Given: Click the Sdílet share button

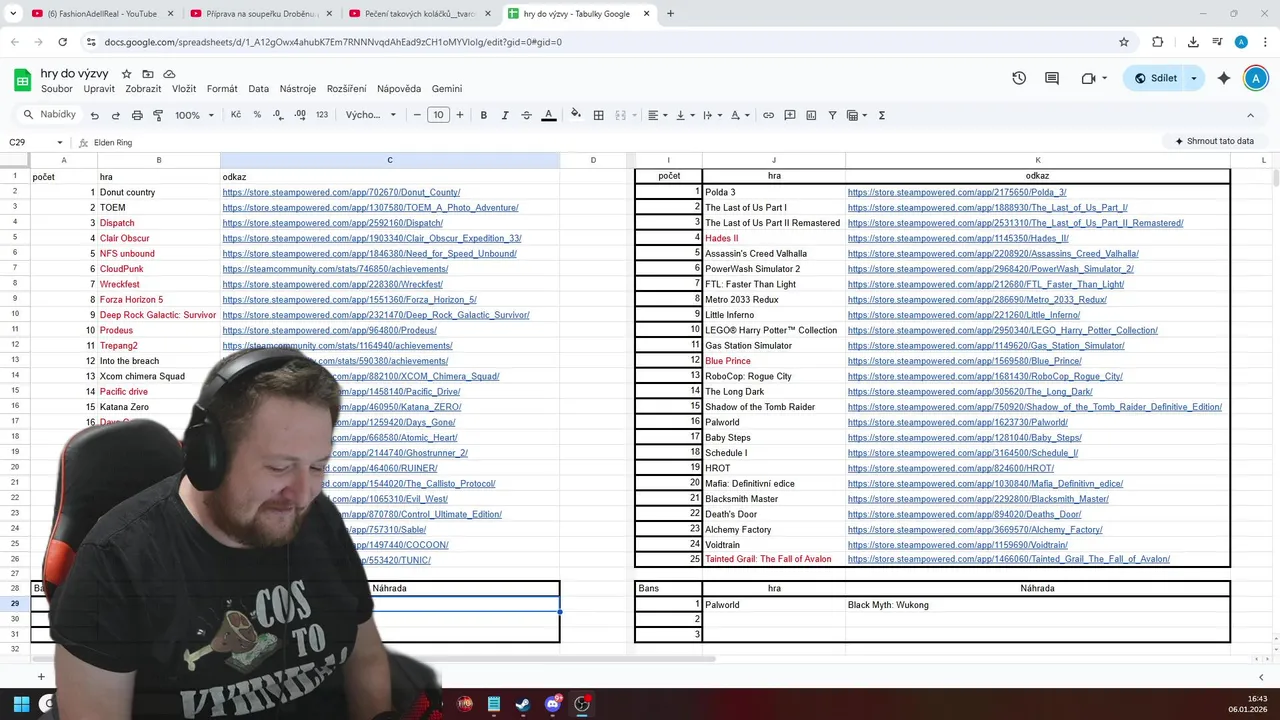Looking at the screenshot, I should point(1155,78).
